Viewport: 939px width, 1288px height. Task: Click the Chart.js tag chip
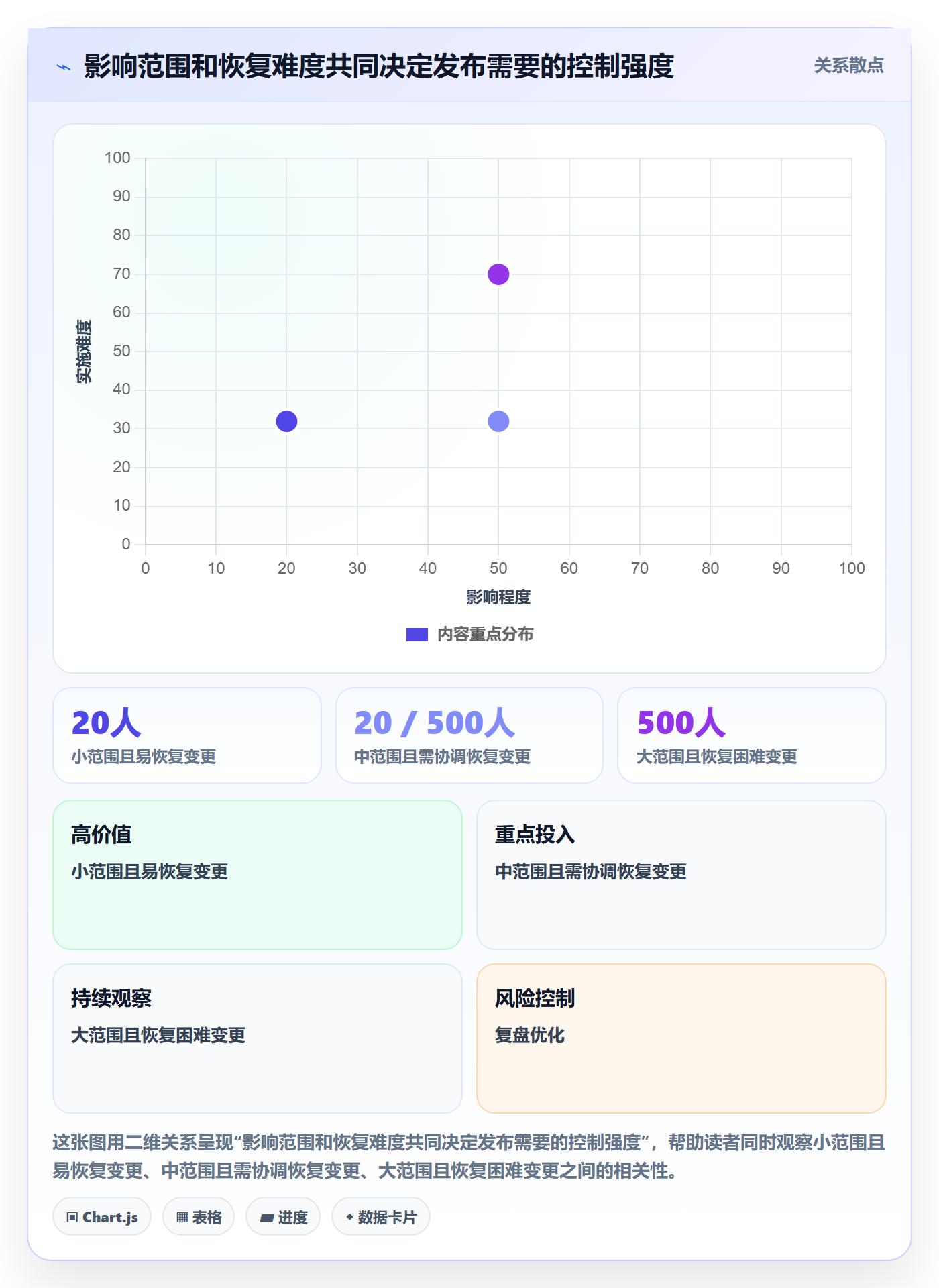click(x=102, y=1217)
